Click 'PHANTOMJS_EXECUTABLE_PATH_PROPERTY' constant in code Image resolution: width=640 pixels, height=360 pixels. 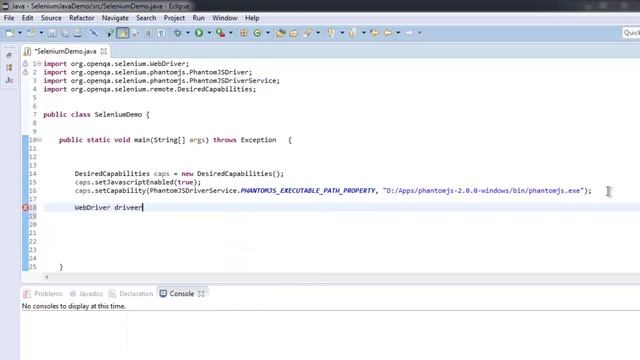pyautogui.click(x=308, y=191)
